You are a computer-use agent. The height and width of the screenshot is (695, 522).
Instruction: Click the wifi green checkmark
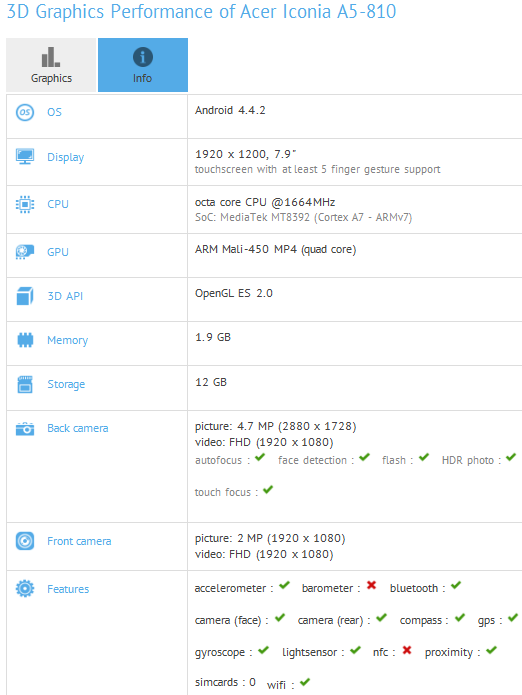(x=305, y=682)
